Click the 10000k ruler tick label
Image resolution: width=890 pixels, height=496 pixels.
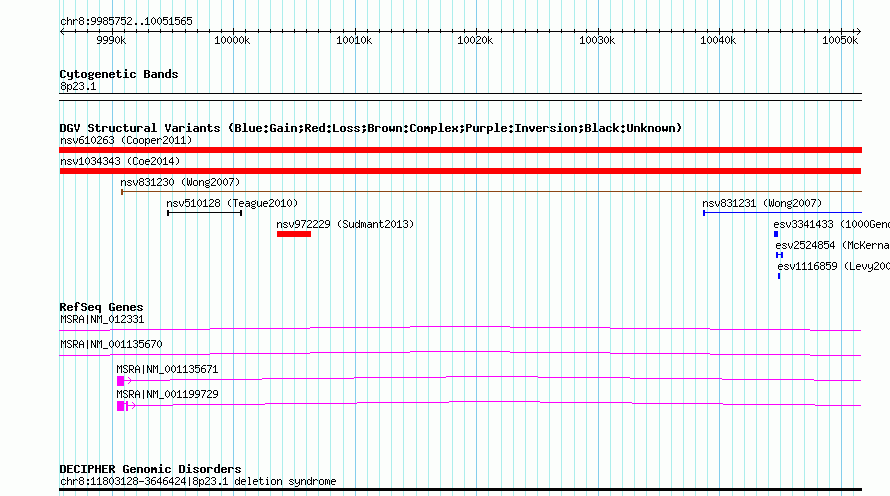tap(232, 40)
